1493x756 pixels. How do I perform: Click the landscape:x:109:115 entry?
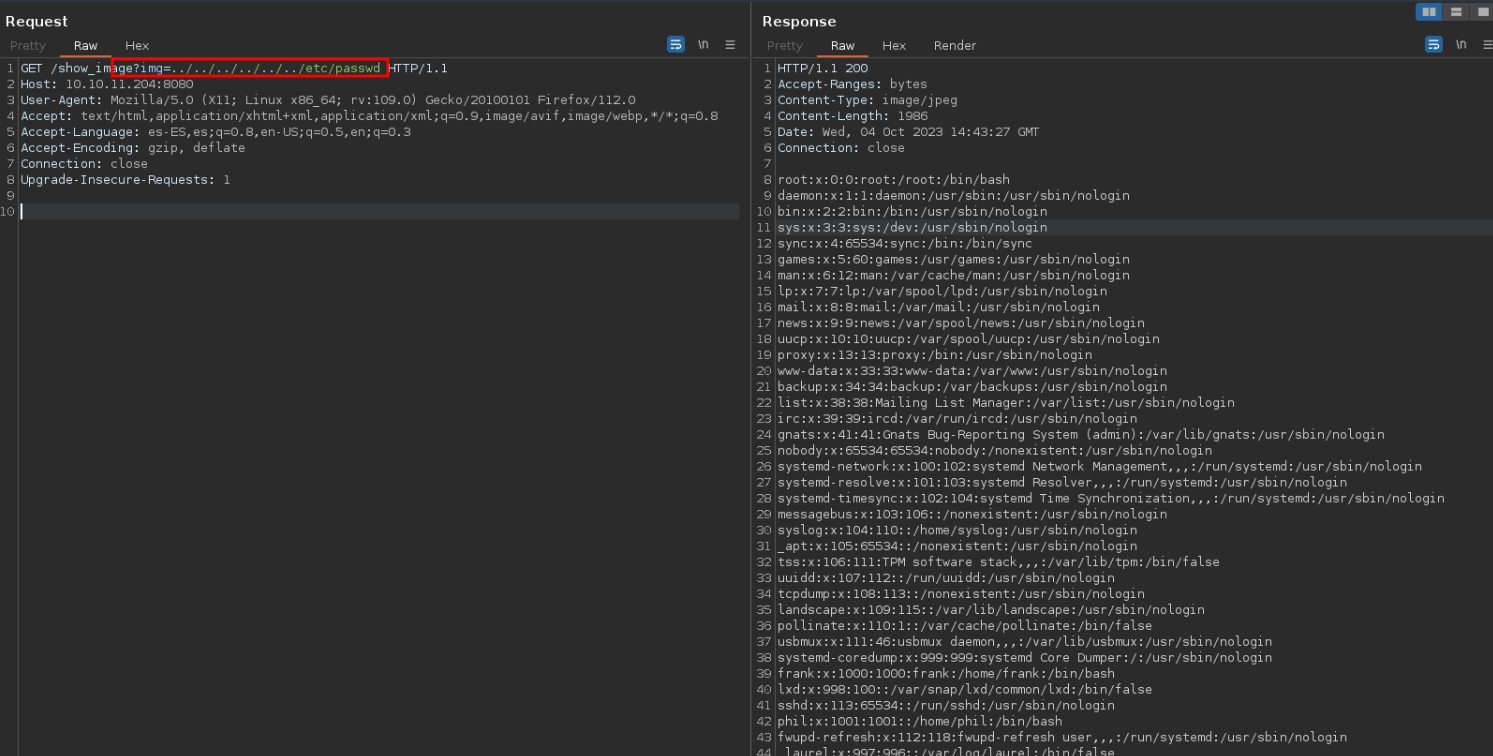point(991,612)
